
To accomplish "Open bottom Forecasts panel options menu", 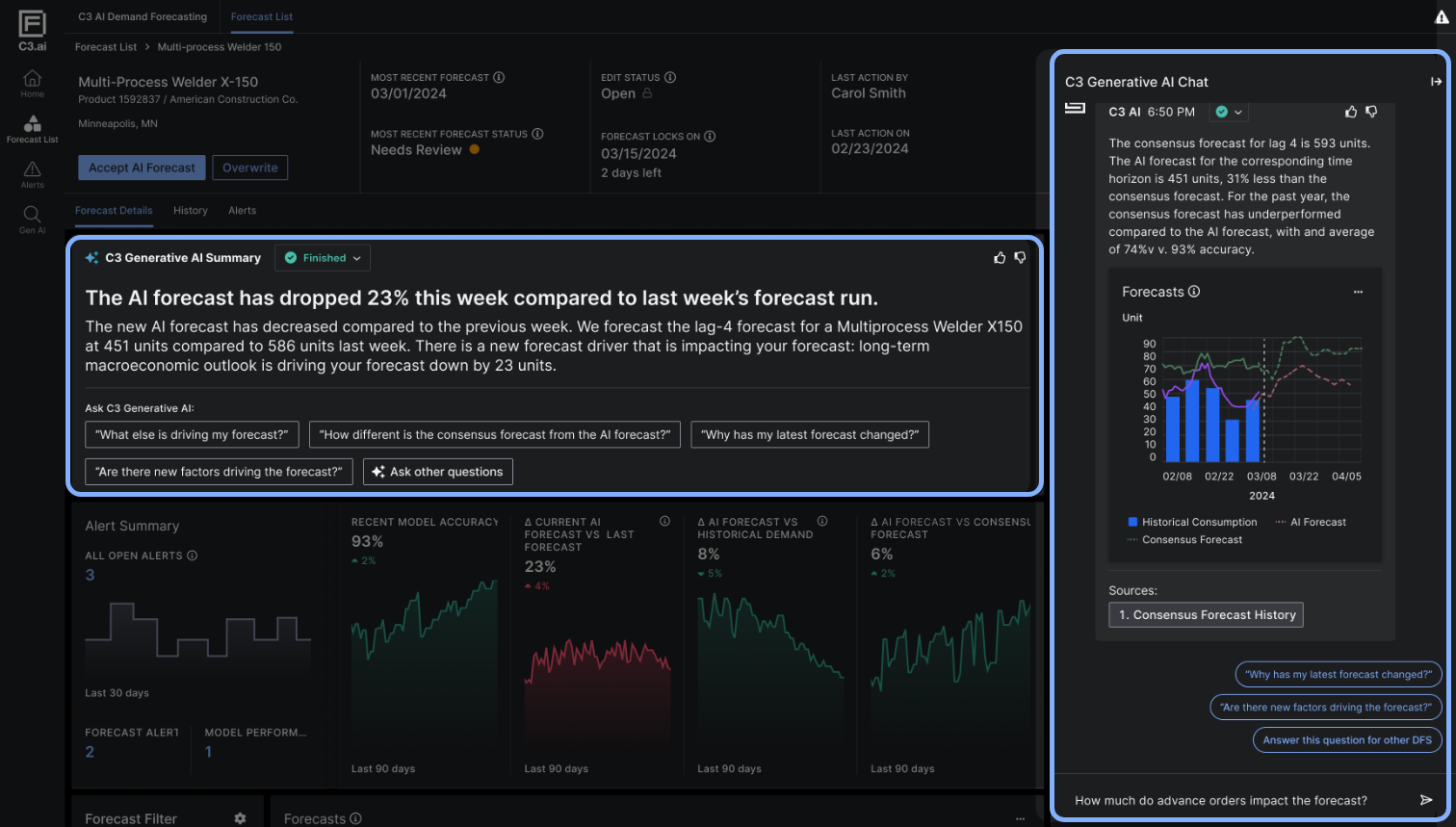I will [1020, 818].
